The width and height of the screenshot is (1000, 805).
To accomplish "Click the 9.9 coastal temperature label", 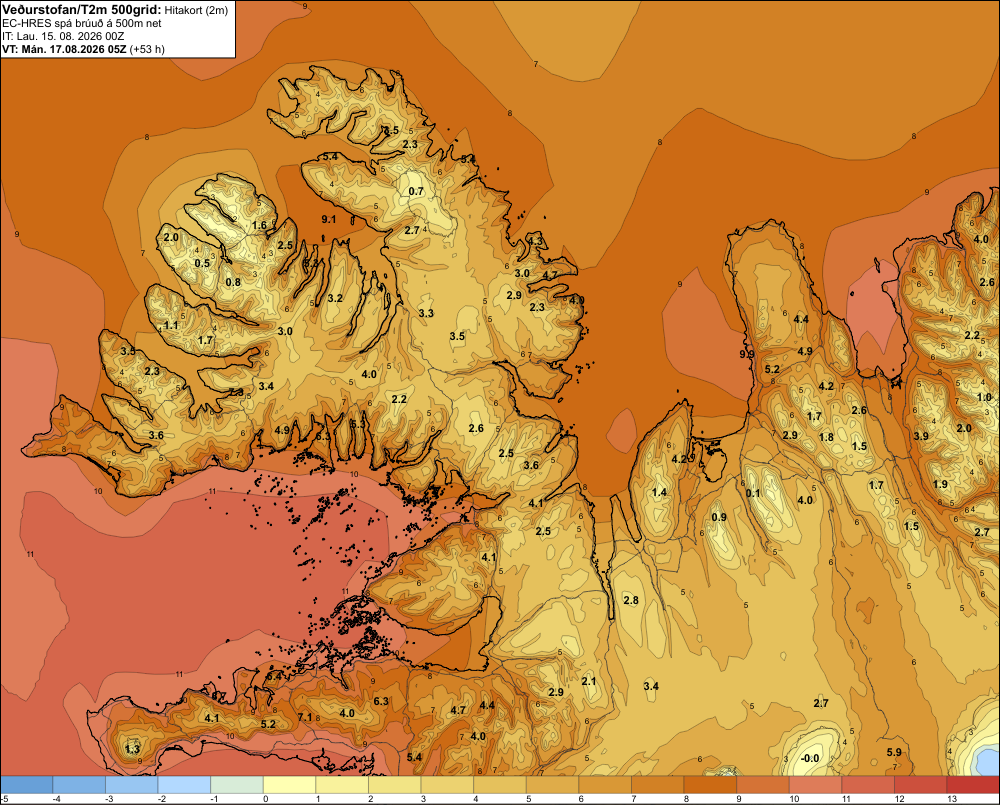I will coord(747,353).
